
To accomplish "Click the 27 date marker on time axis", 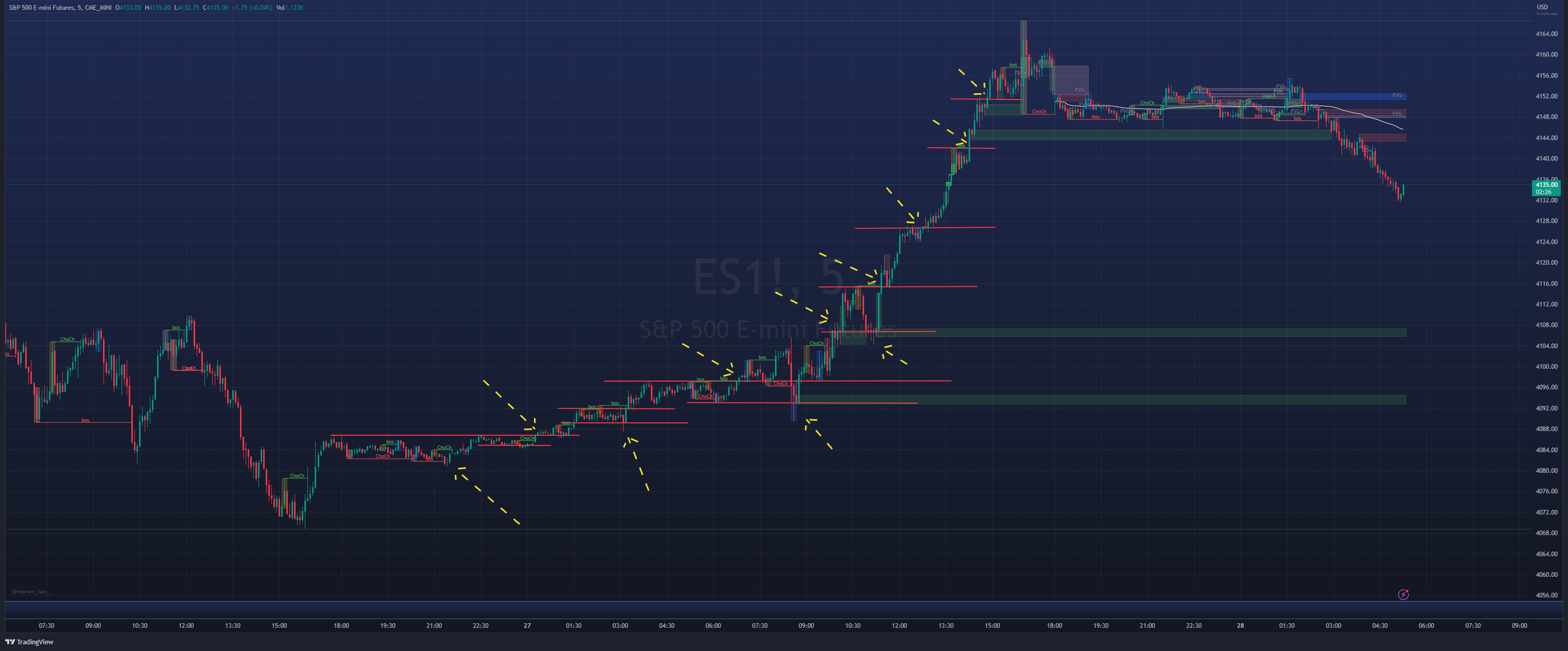I will (x=527, y=625).
